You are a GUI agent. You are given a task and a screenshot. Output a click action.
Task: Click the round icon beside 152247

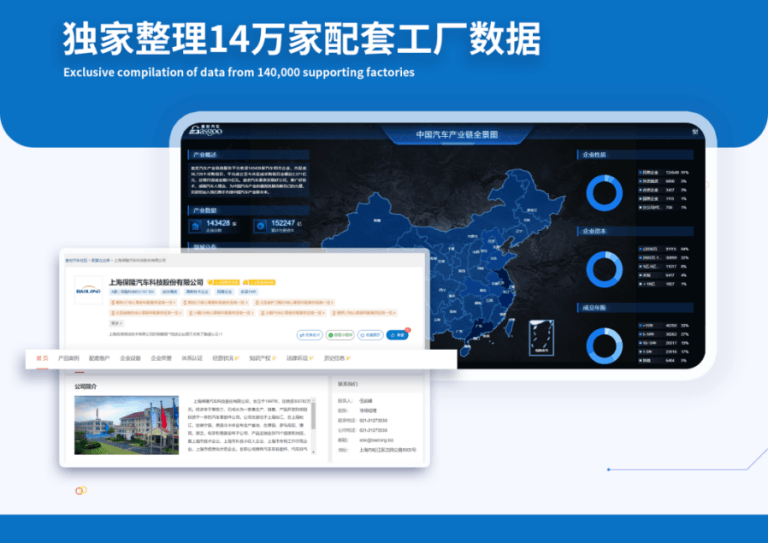click(261, 226)
